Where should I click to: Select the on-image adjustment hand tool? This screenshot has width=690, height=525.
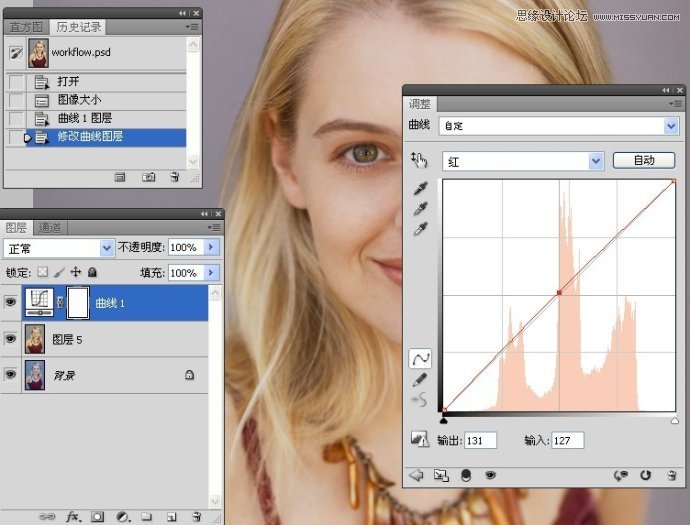[419, 160]
